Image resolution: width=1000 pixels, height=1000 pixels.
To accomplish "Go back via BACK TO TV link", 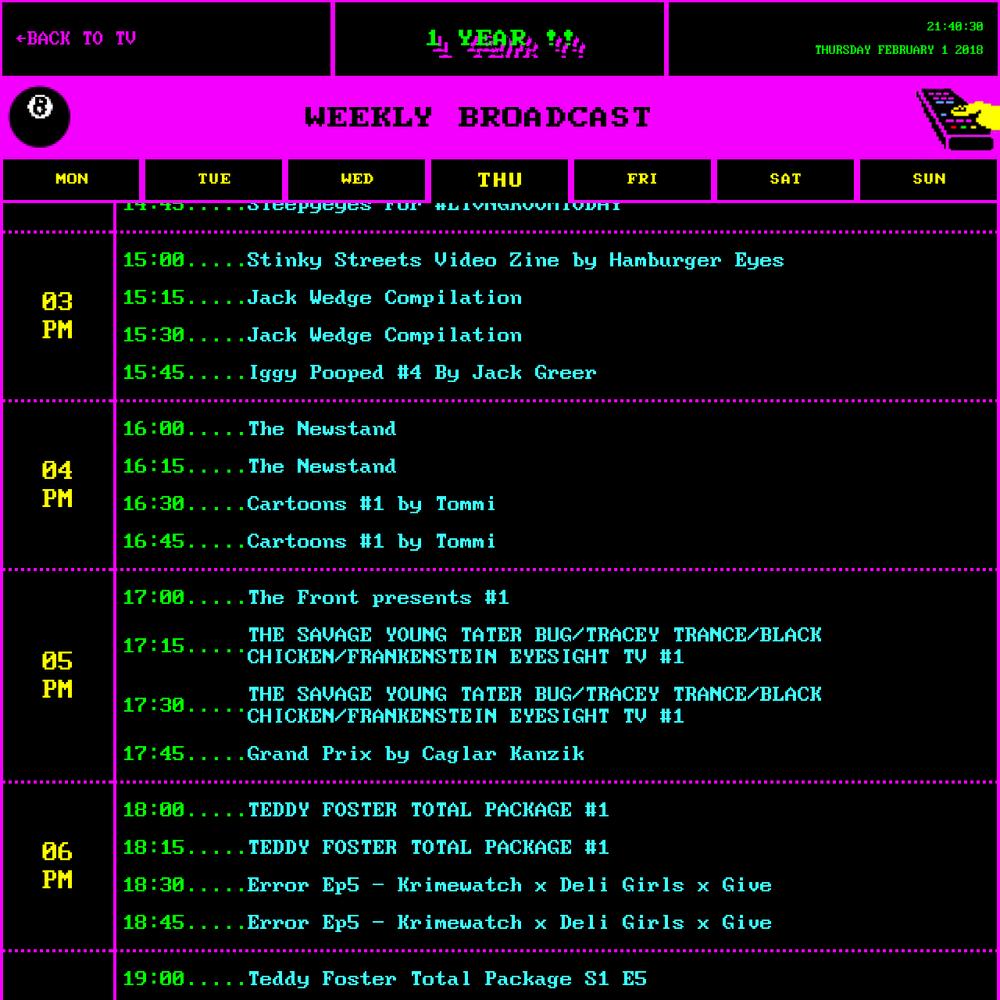I will coord(76,38).
